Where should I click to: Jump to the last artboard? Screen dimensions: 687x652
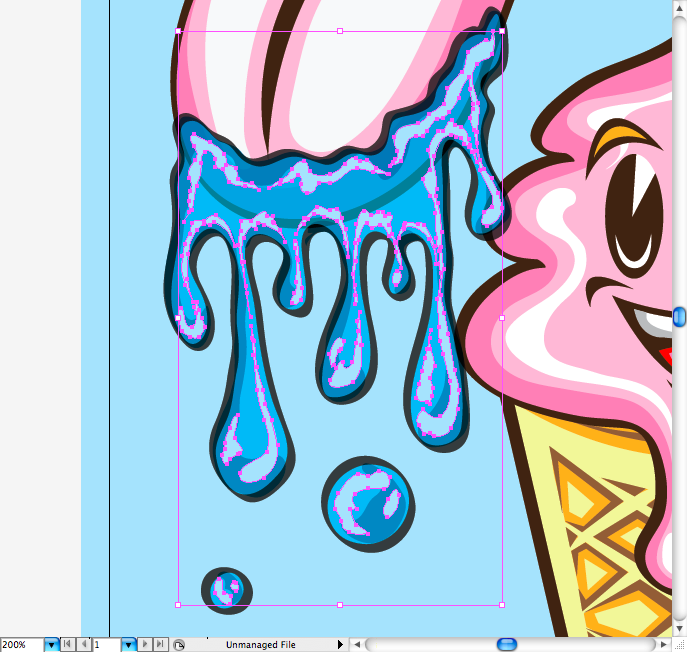160,645
